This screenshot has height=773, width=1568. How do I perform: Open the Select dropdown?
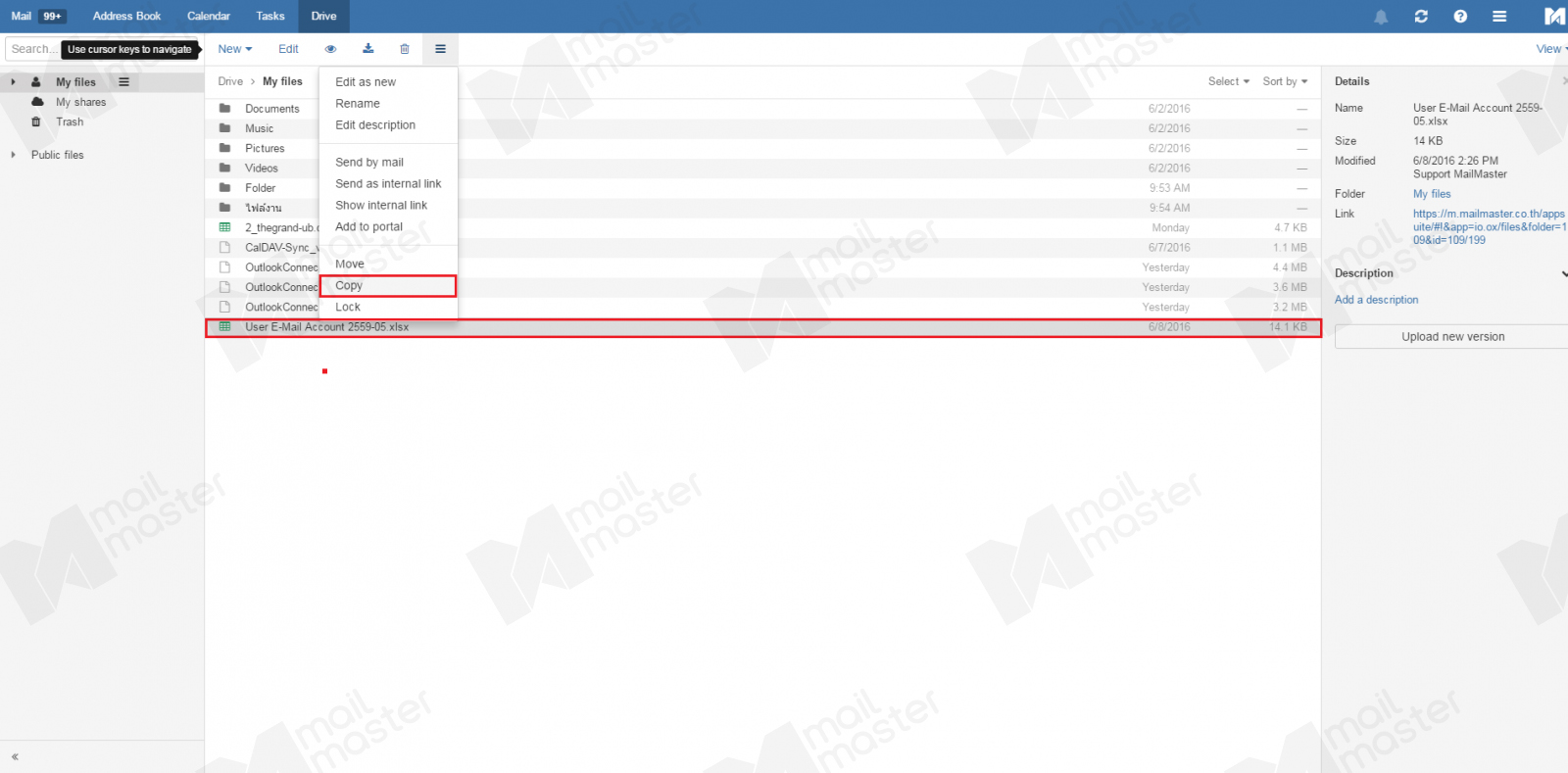(1228, 81)
